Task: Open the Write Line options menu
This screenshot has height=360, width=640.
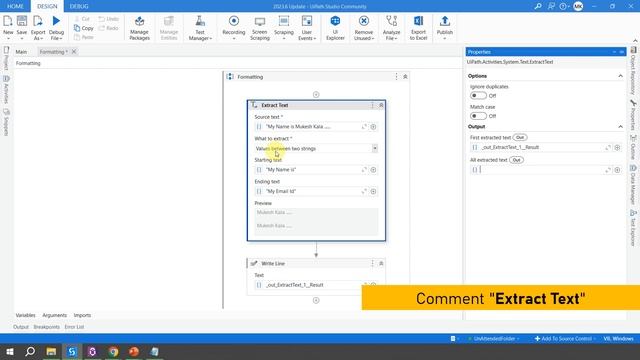Action: point(372,264)
